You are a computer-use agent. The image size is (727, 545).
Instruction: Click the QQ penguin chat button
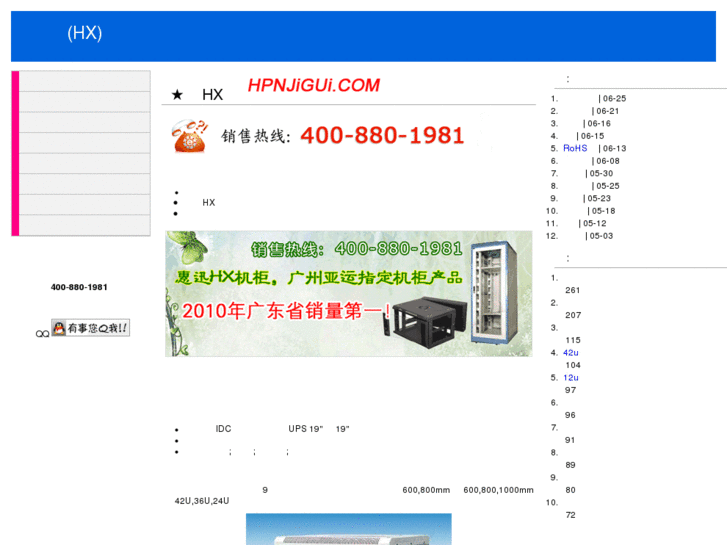[90, 328]
